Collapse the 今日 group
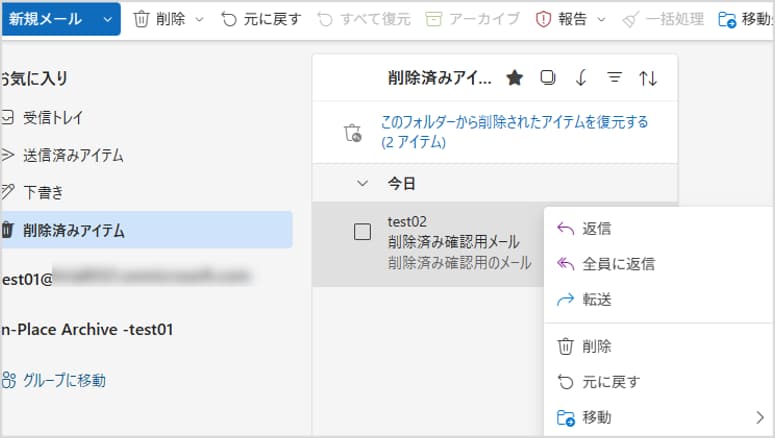Viewport: 775px width, 438px height. [363, 183]
